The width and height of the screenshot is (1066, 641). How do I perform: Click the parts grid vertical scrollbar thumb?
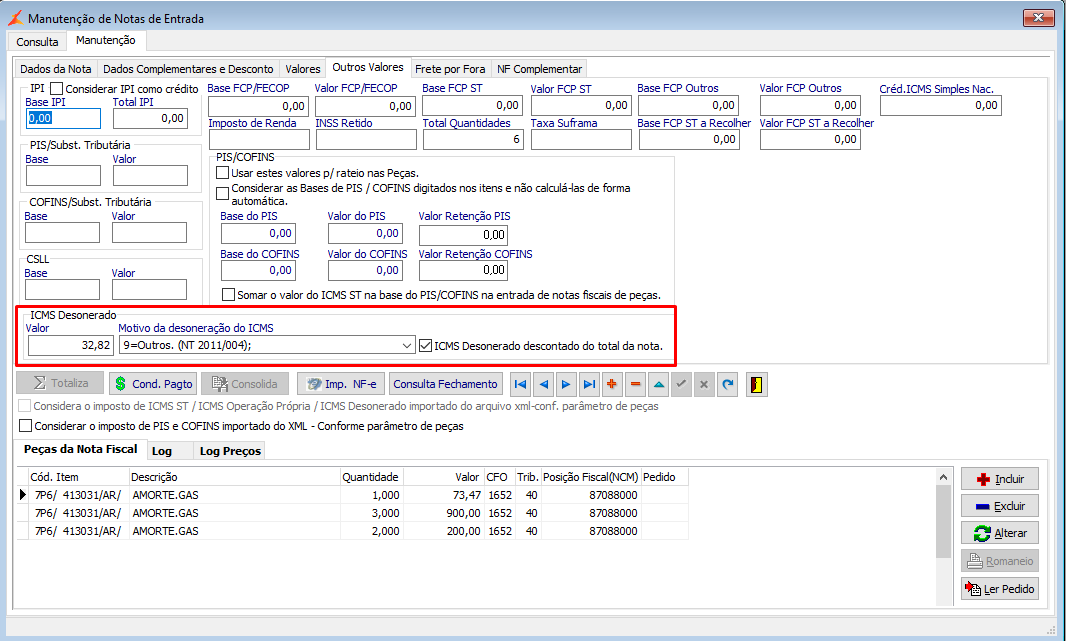943,521
